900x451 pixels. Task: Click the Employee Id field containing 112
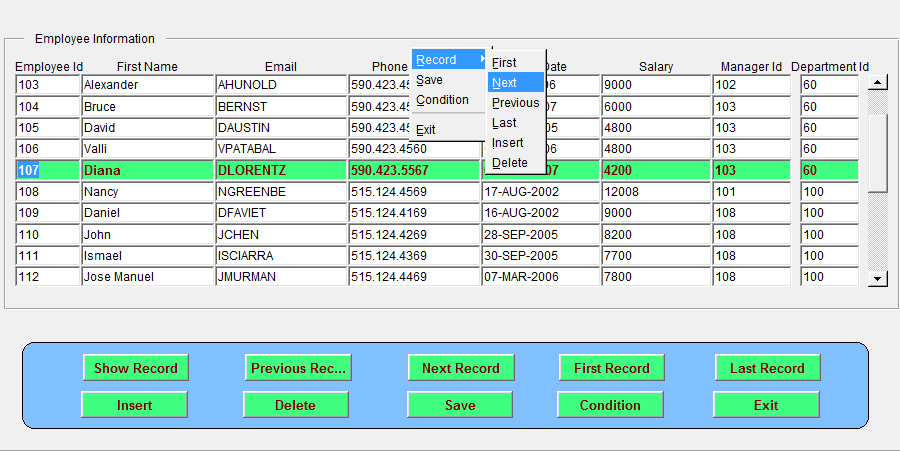click(48, 277)
